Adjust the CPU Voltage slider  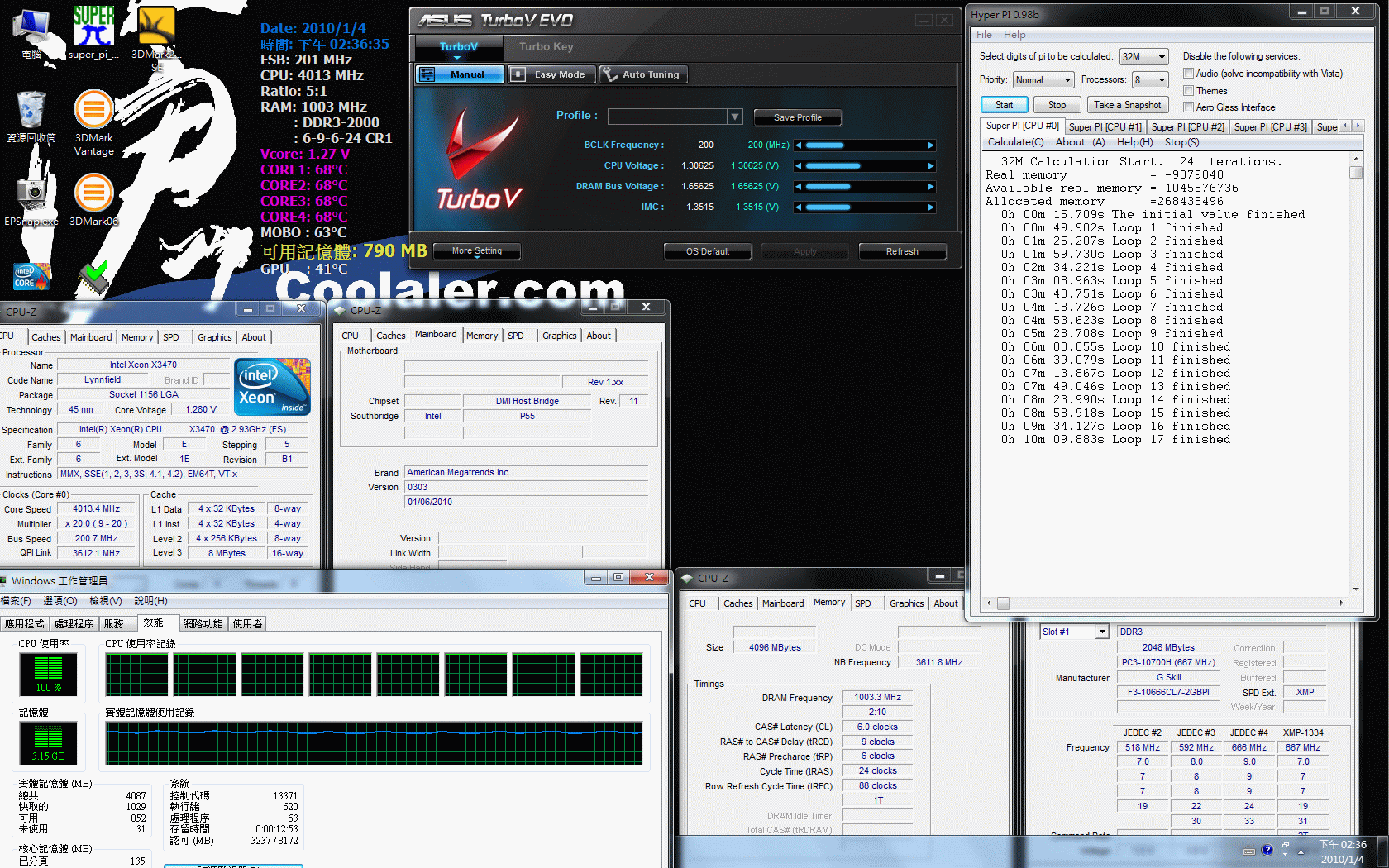(865, 166)
